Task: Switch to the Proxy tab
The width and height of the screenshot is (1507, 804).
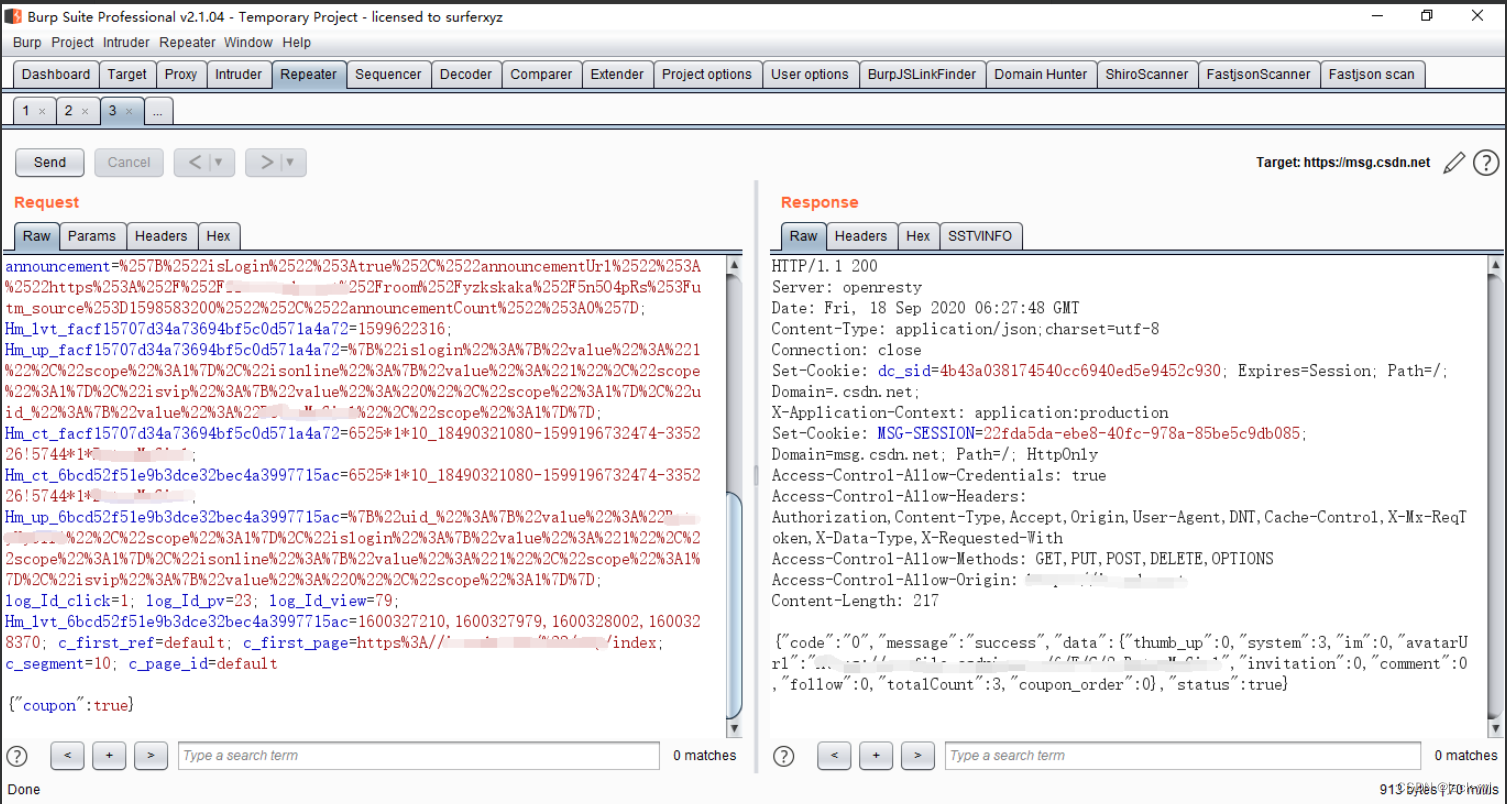Action: click(181, 74)
